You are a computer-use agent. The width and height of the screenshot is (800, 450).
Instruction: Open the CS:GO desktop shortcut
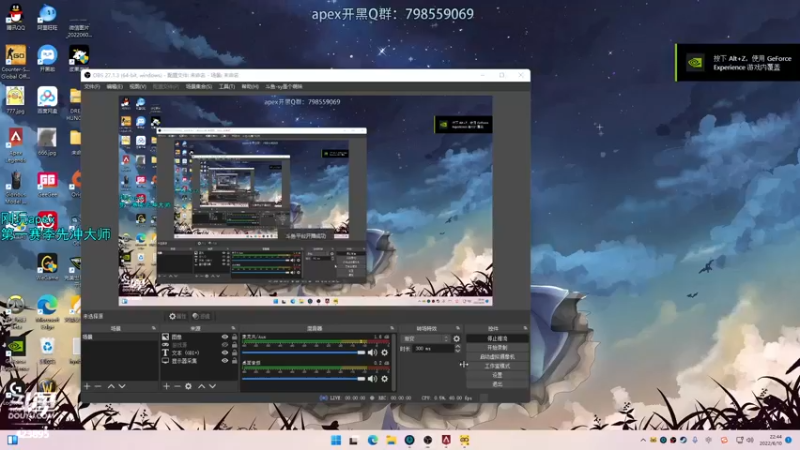pyautogui.click(x=15, y=62)
